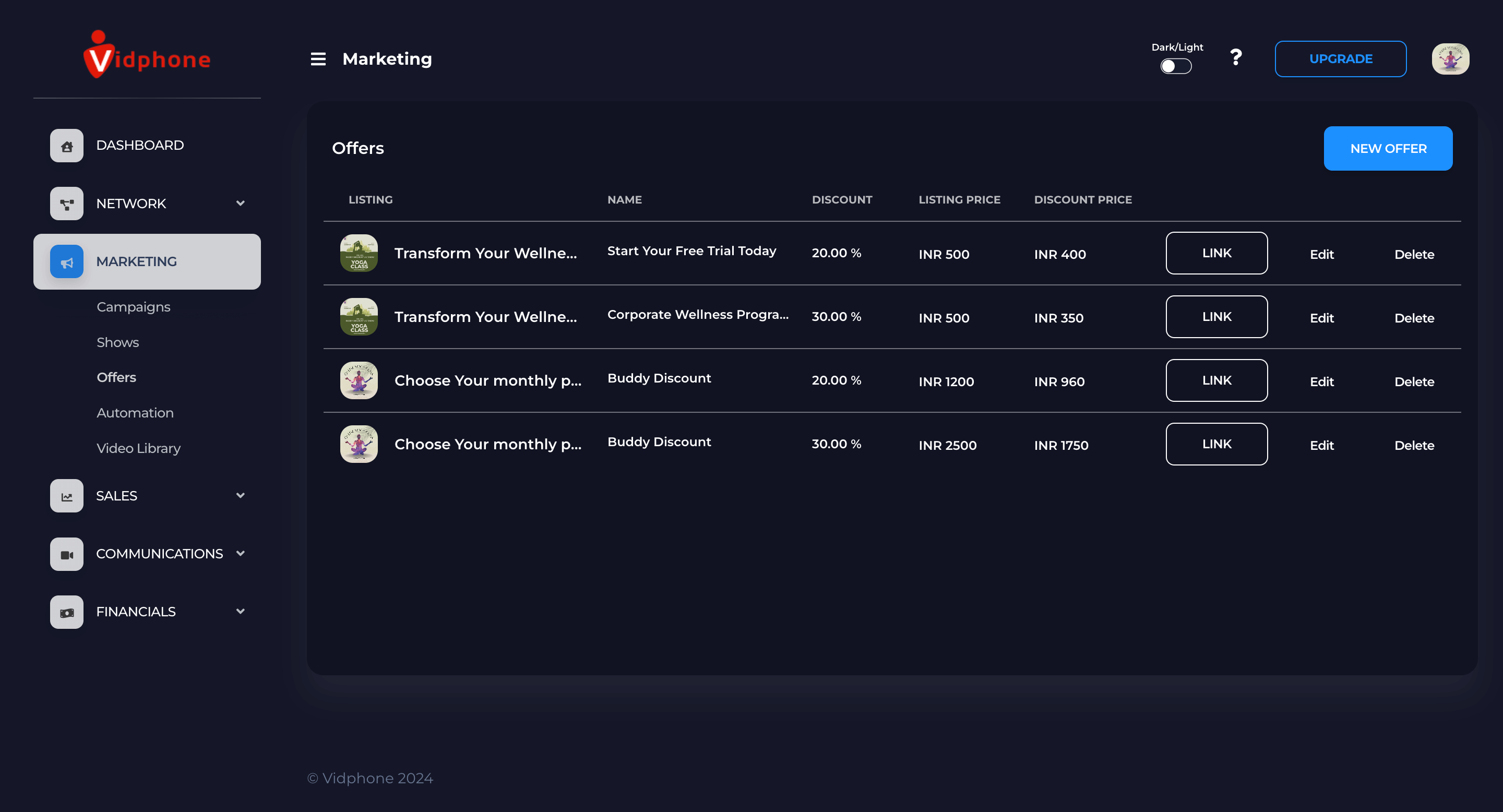Open the user profile avatar
The image size is (1503, 812).
pos(1450,59)
